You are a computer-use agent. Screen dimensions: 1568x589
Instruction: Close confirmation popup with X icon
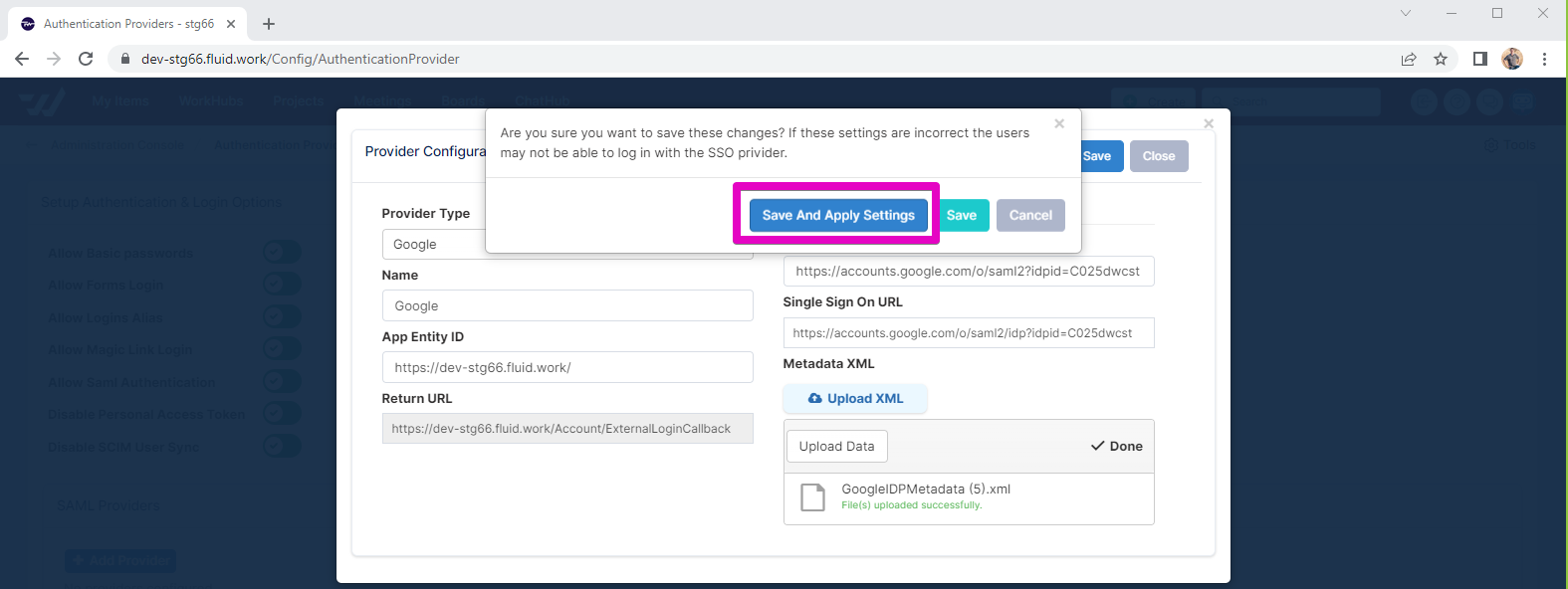click(x=1059, y=124)
